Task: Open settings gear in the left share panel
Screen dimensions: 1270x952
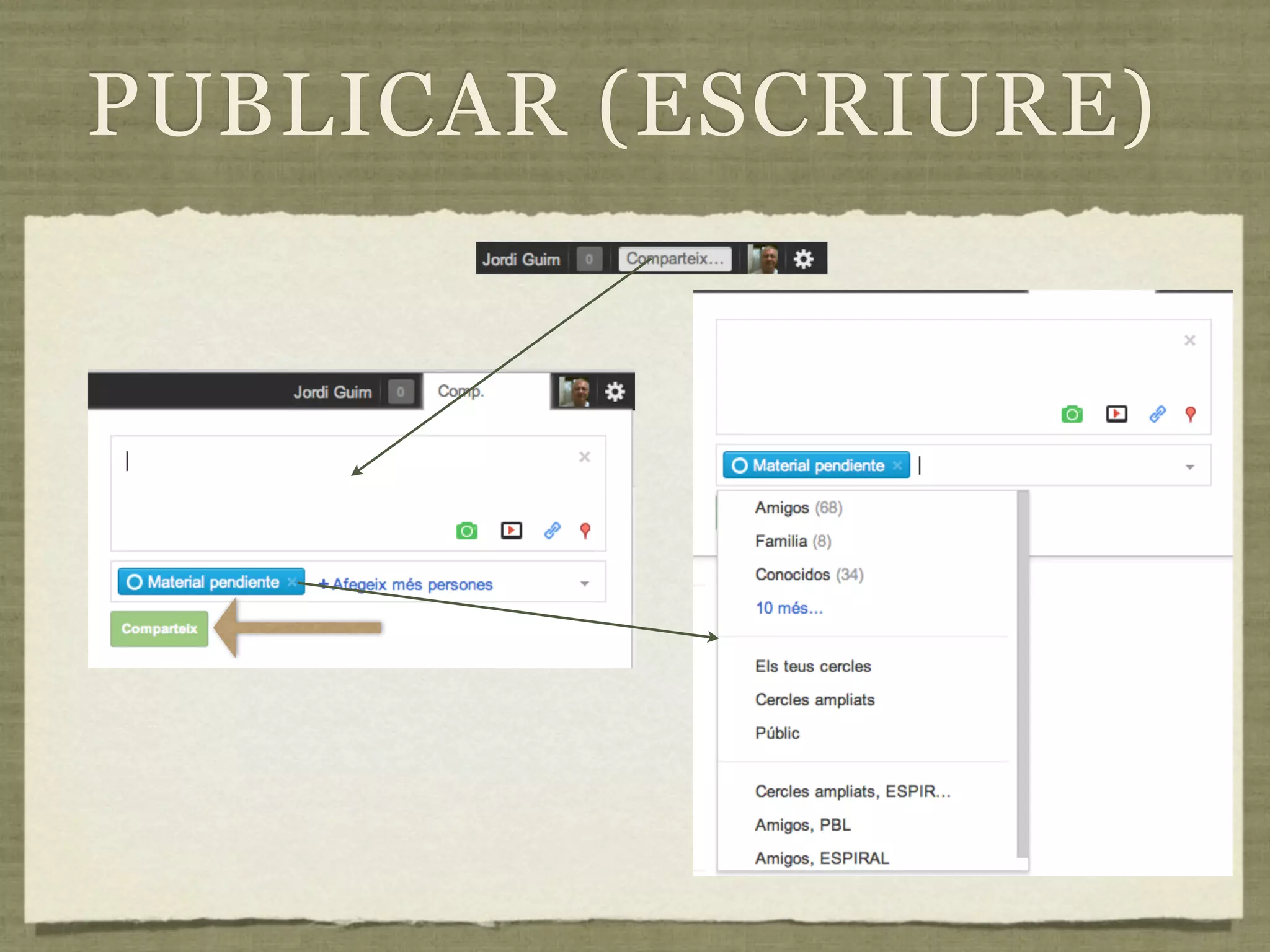Action: pyautogui.click(x=615, y=392)
